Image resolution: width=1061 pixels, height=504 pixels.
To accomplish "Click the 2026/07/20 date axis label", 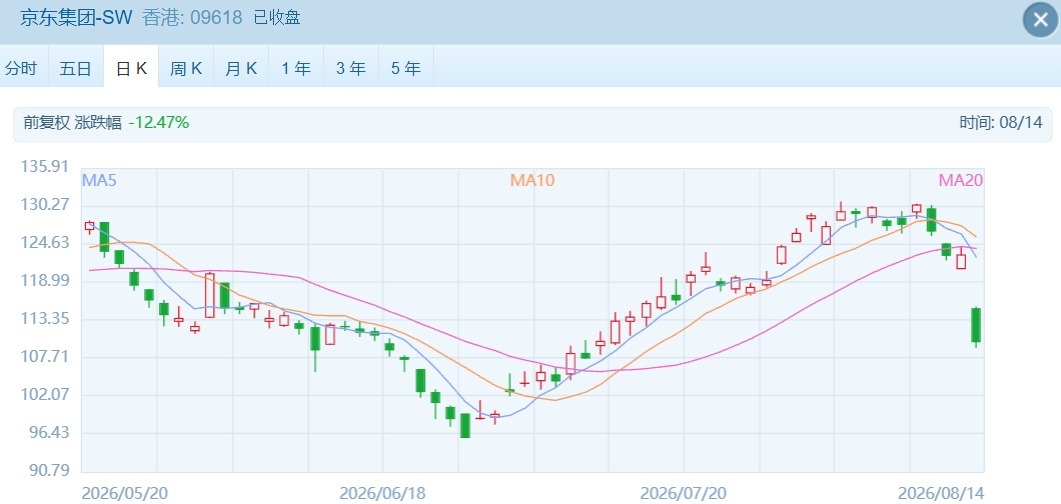I will (683, 493).
